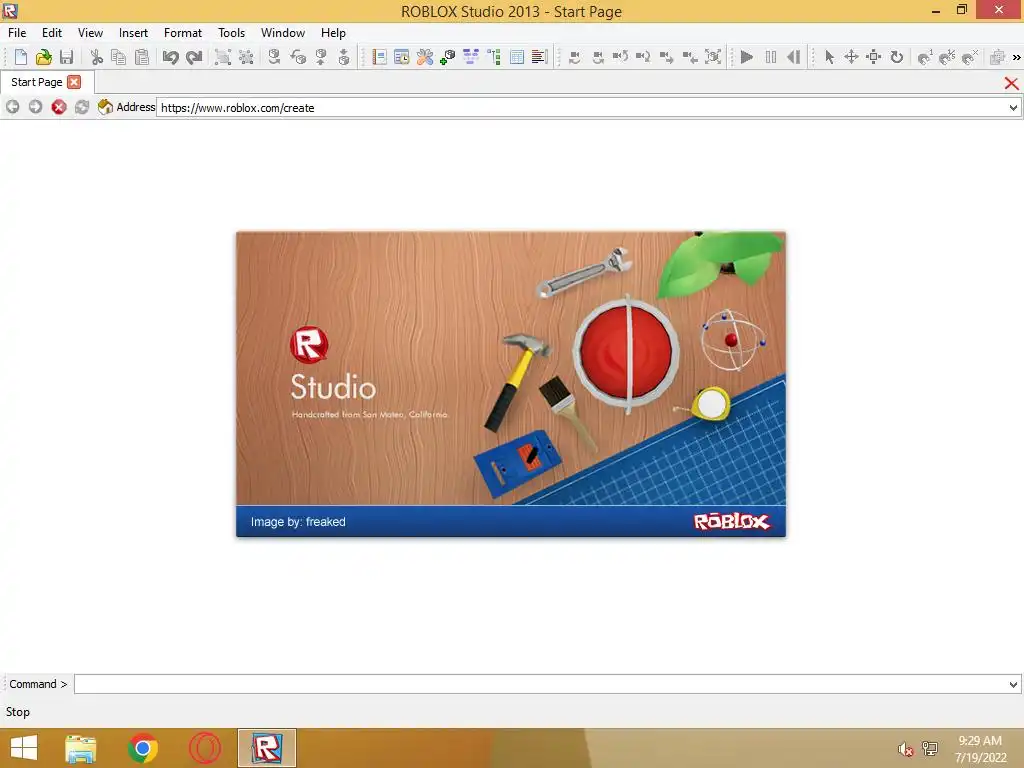Image resolution: width=1024 pixels, height=768 pixels.
Task: Expand the toolbar overflow chevron
Action: tap(1016, 57)
